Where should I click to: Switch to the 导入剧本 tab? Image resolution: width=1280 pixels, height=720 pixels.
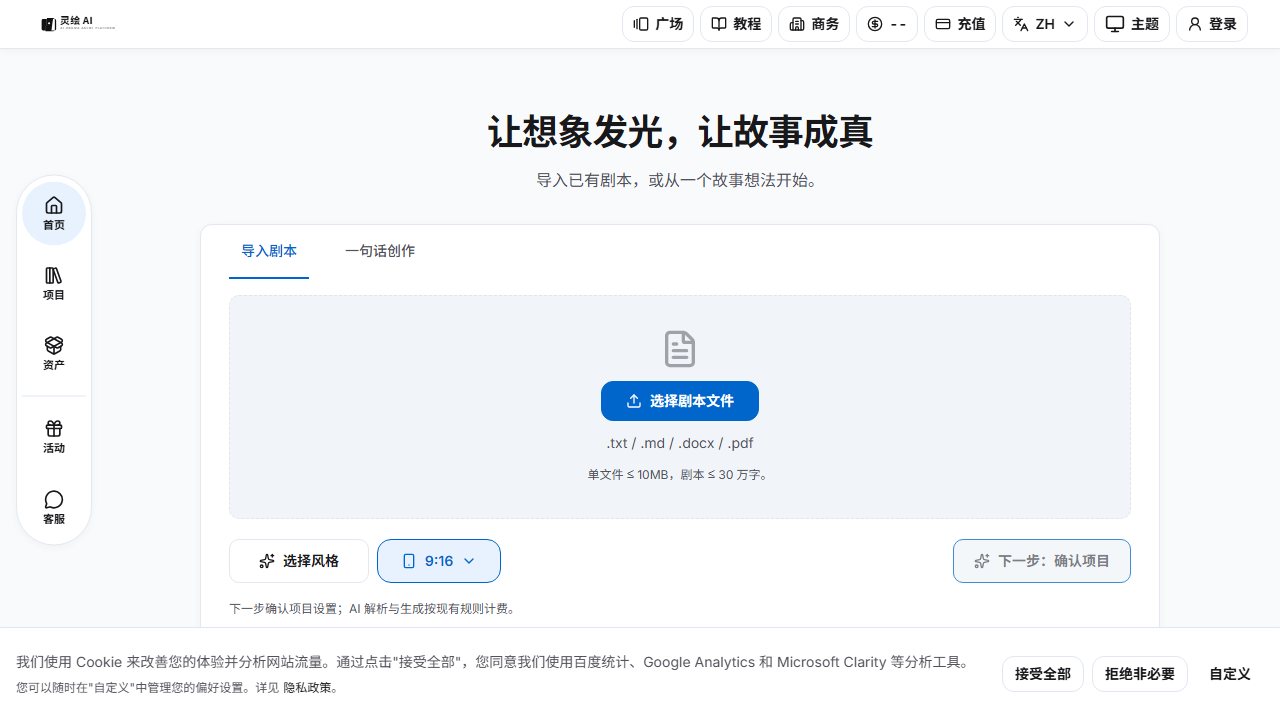pos(269,251)
